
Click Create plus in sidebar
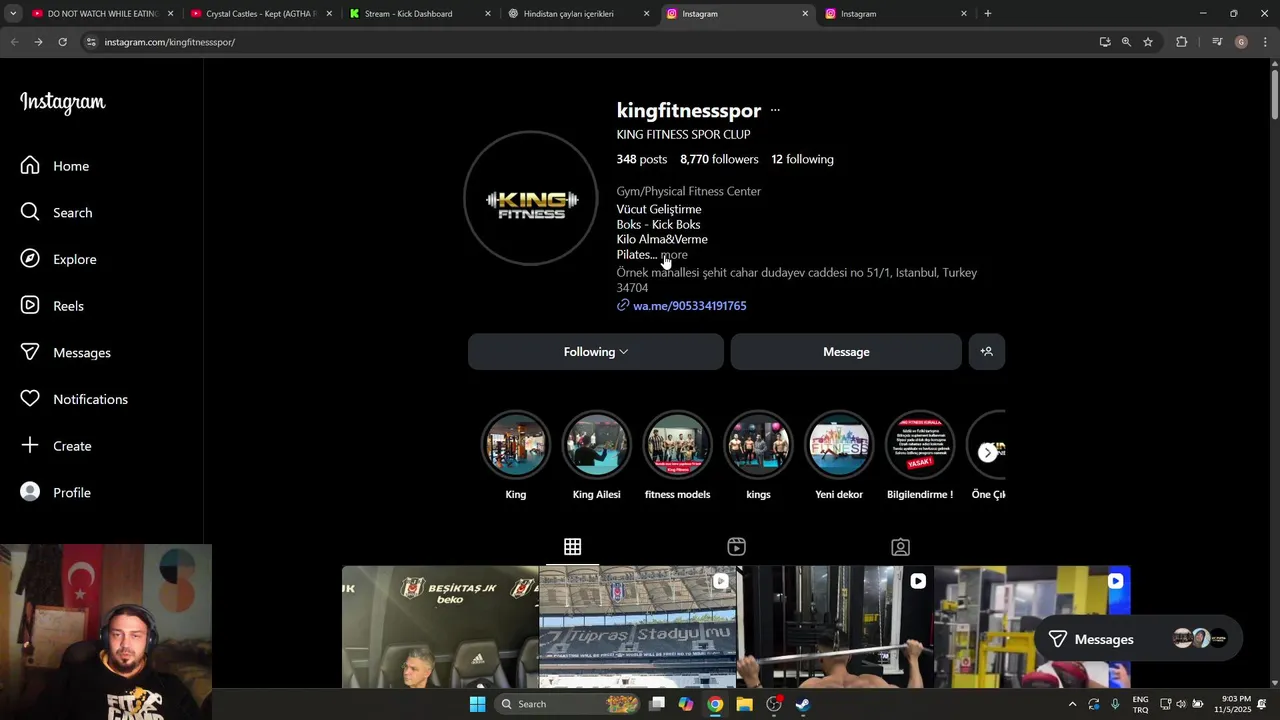coord(56,446)
